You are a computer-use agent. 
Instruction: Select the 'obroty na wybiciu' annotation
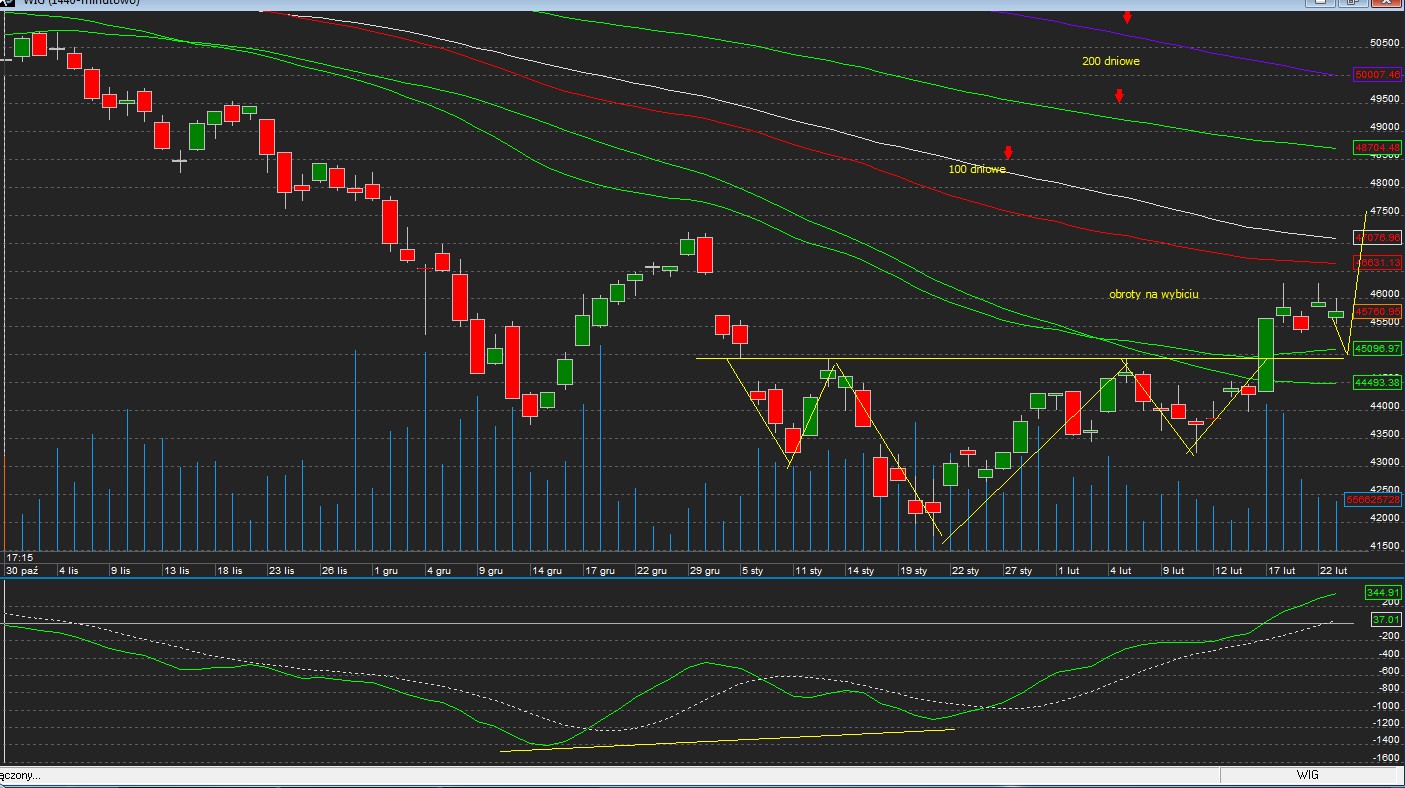point(1153,294)
